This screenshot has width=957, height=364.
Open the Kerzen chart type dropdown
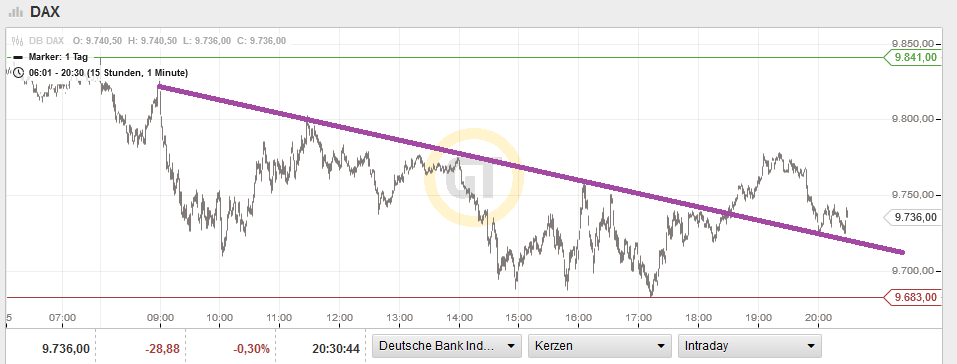(x=599, y=346)
